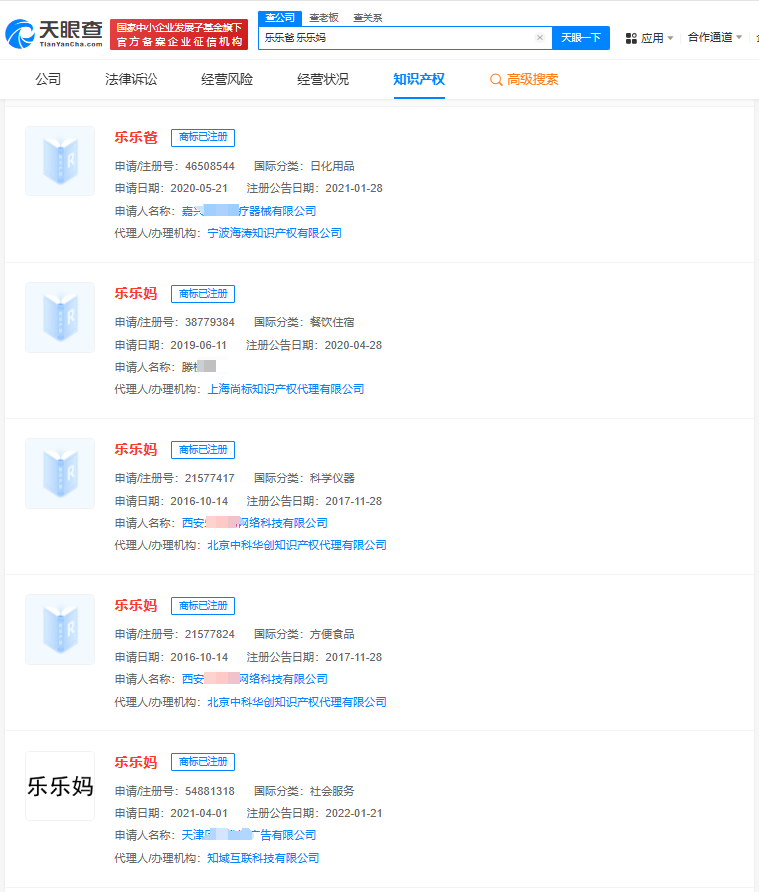Clear the search box with the X icon

(540, 38)
